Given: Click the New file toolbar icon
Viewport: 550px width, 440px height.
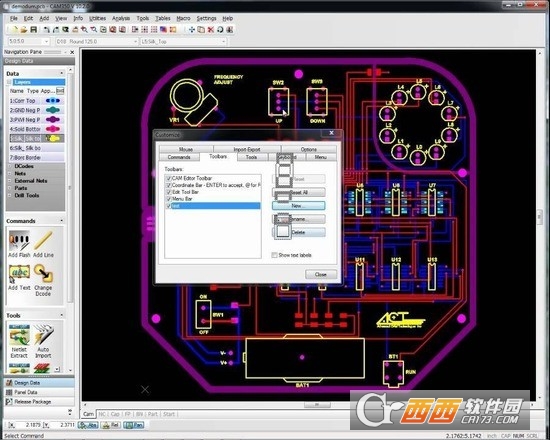Looking at the screenshot, I should pyautogui.click(x=14, y=30).
